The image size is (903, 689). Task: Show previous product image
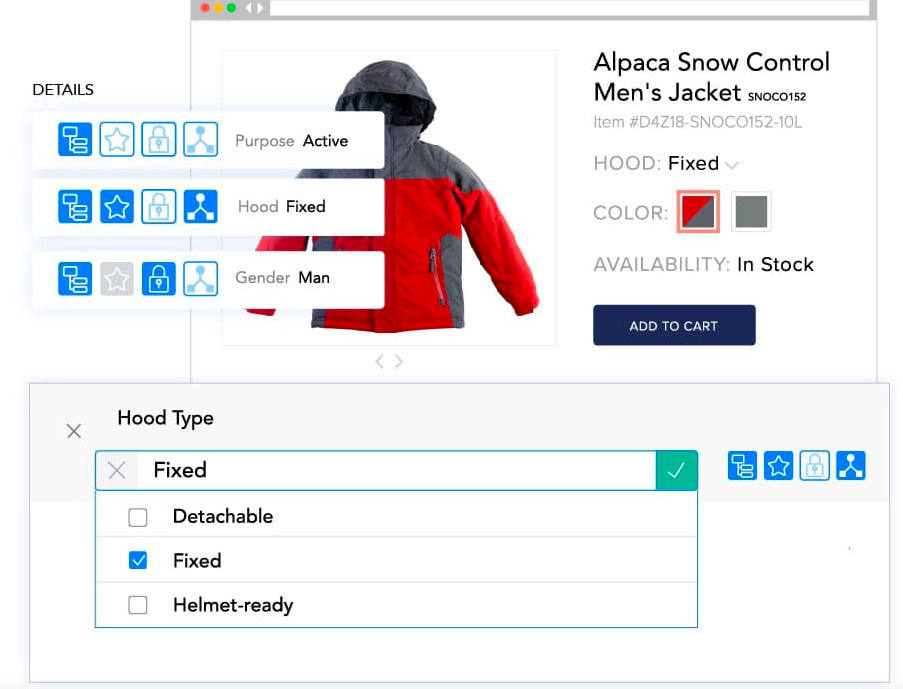pyautogui.click(x=379, y=362)
